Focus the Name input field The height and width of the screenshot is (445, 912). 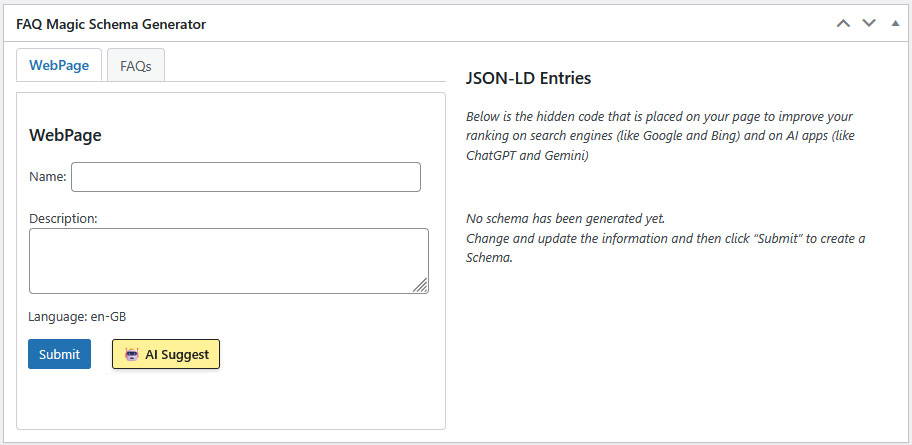click(x=245, y=177)
